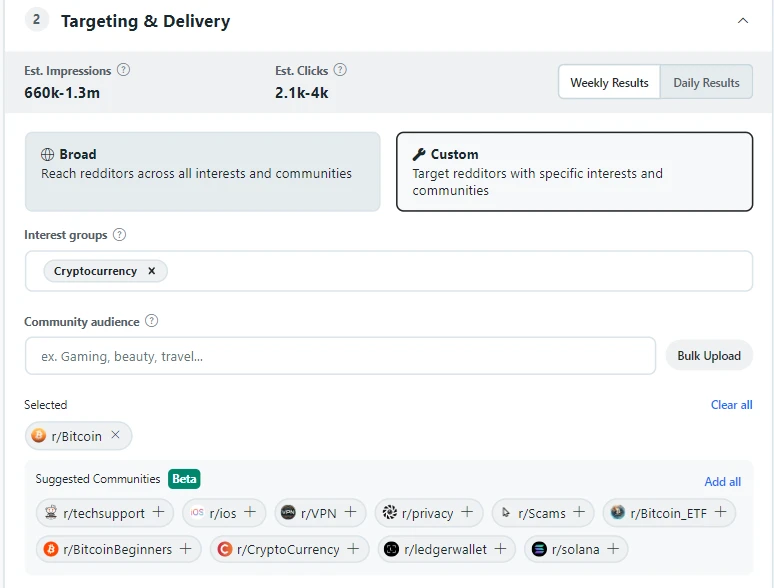This screenshot has width=774, height=588.
Task: Open the Interest groups help tooltip icon
Action: pos(119,235)
